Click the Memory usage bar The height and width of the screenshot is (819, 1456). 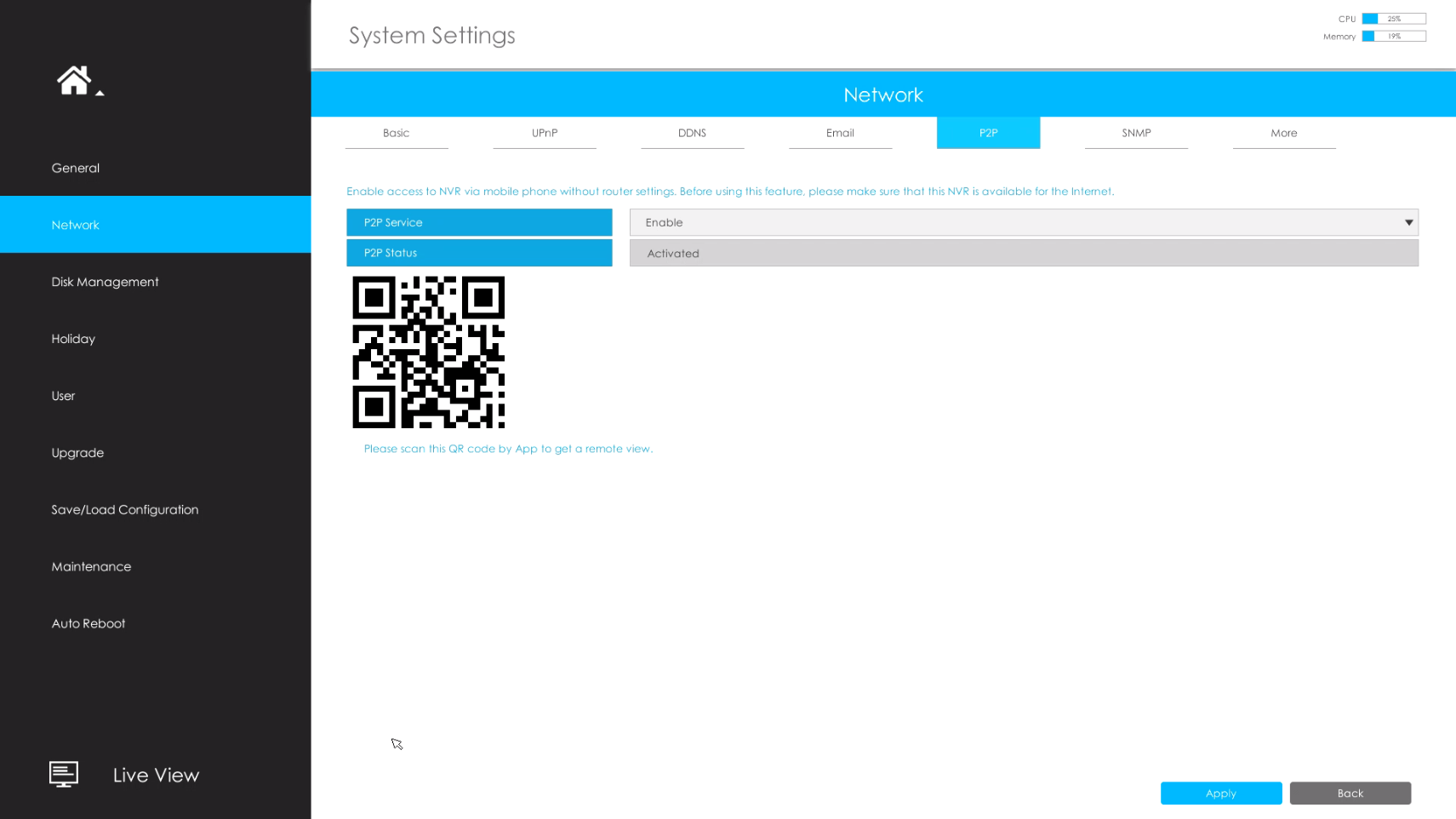(1394, 37)
